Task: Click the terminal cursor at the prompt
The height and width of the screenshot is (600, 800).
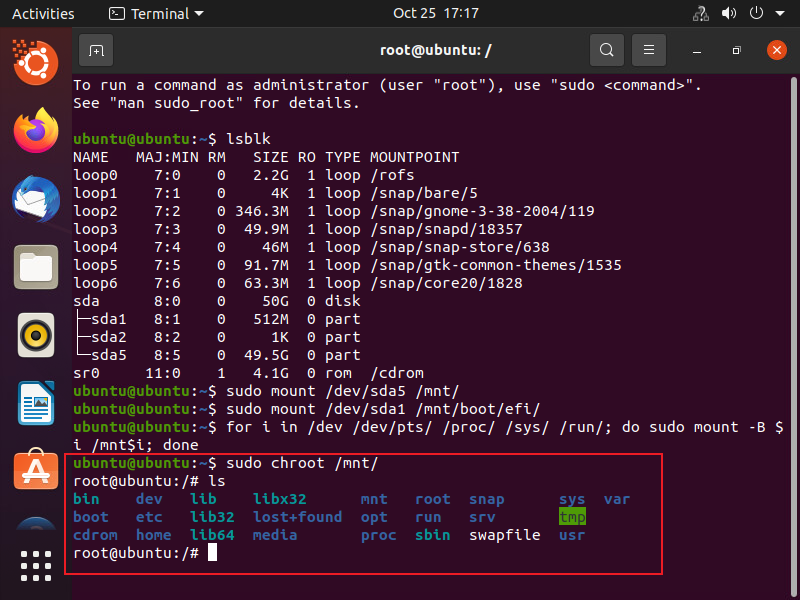Action: pos(212,553)
